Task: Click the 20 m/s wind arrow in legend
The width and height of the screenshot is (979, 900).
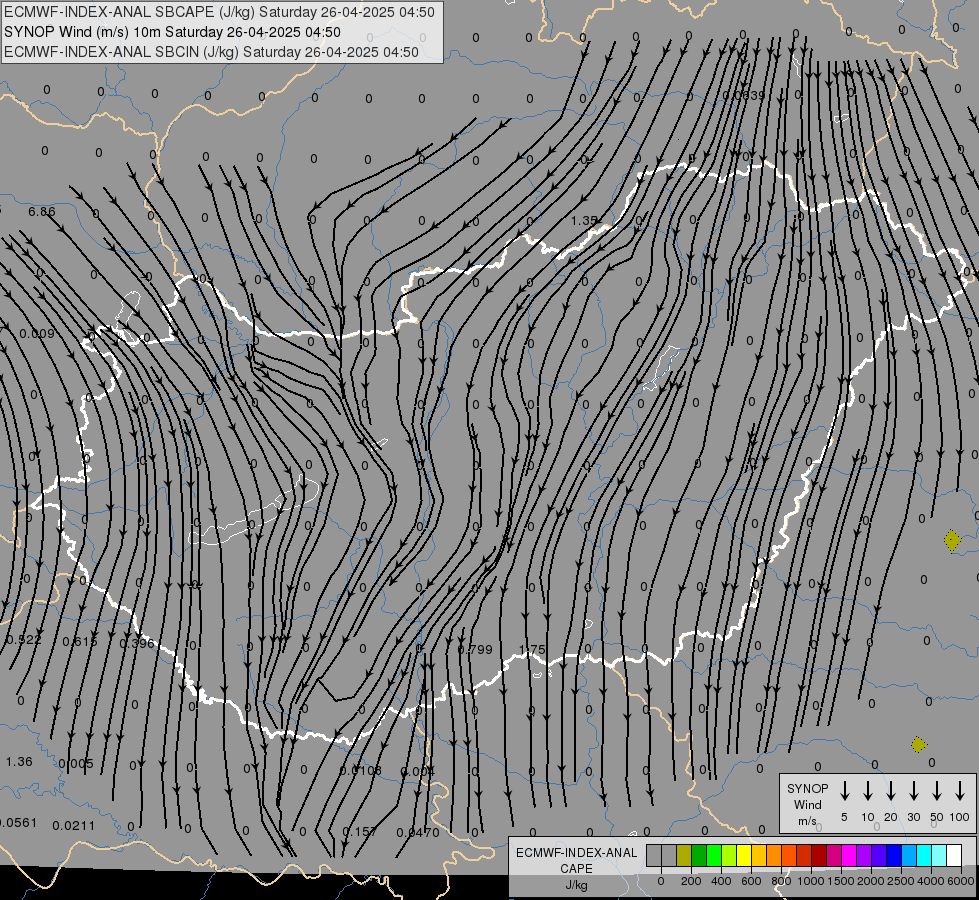Action: pos(890,790)
